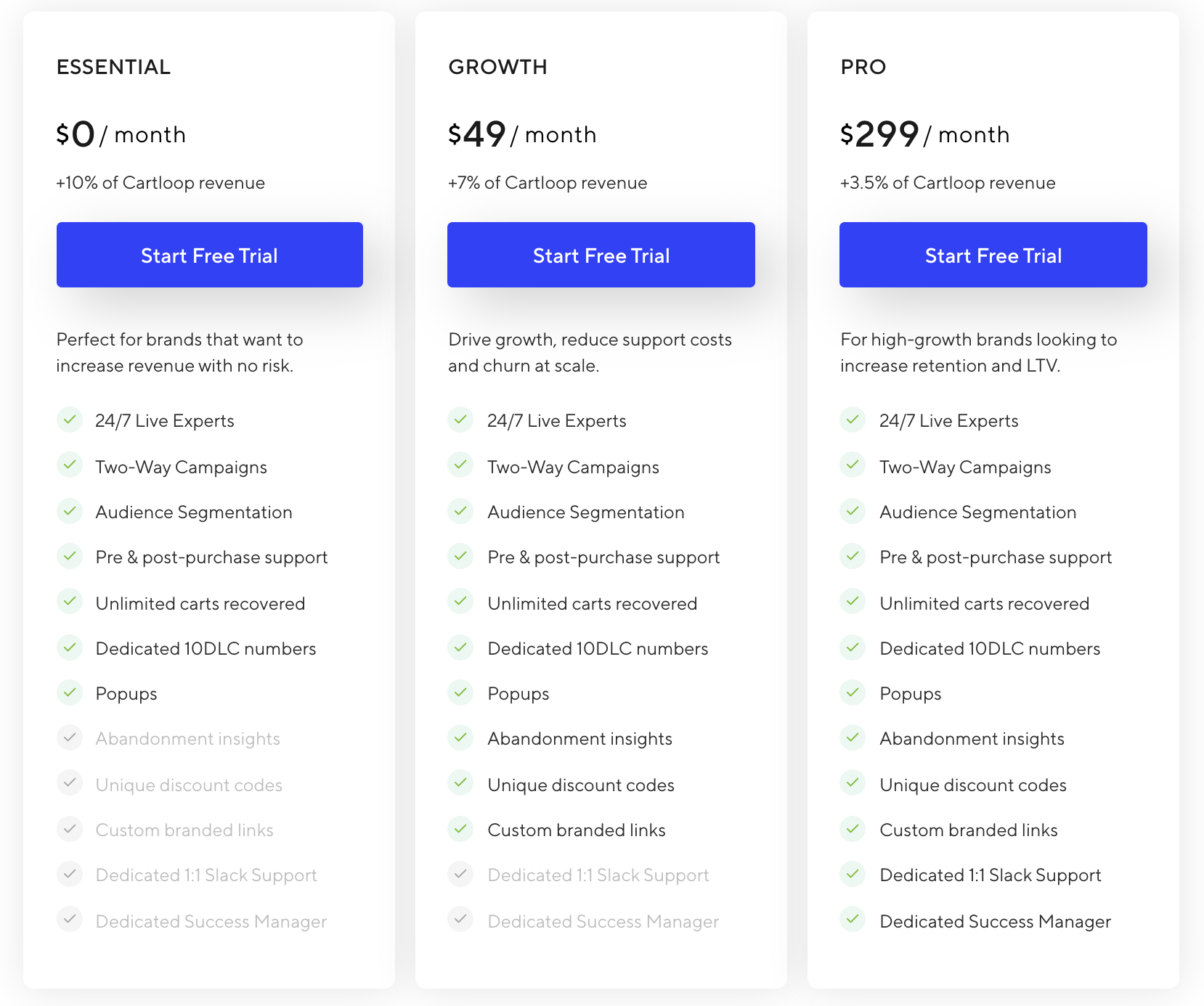Click the greyed Custom branded links checkmark in Essential

70,828
